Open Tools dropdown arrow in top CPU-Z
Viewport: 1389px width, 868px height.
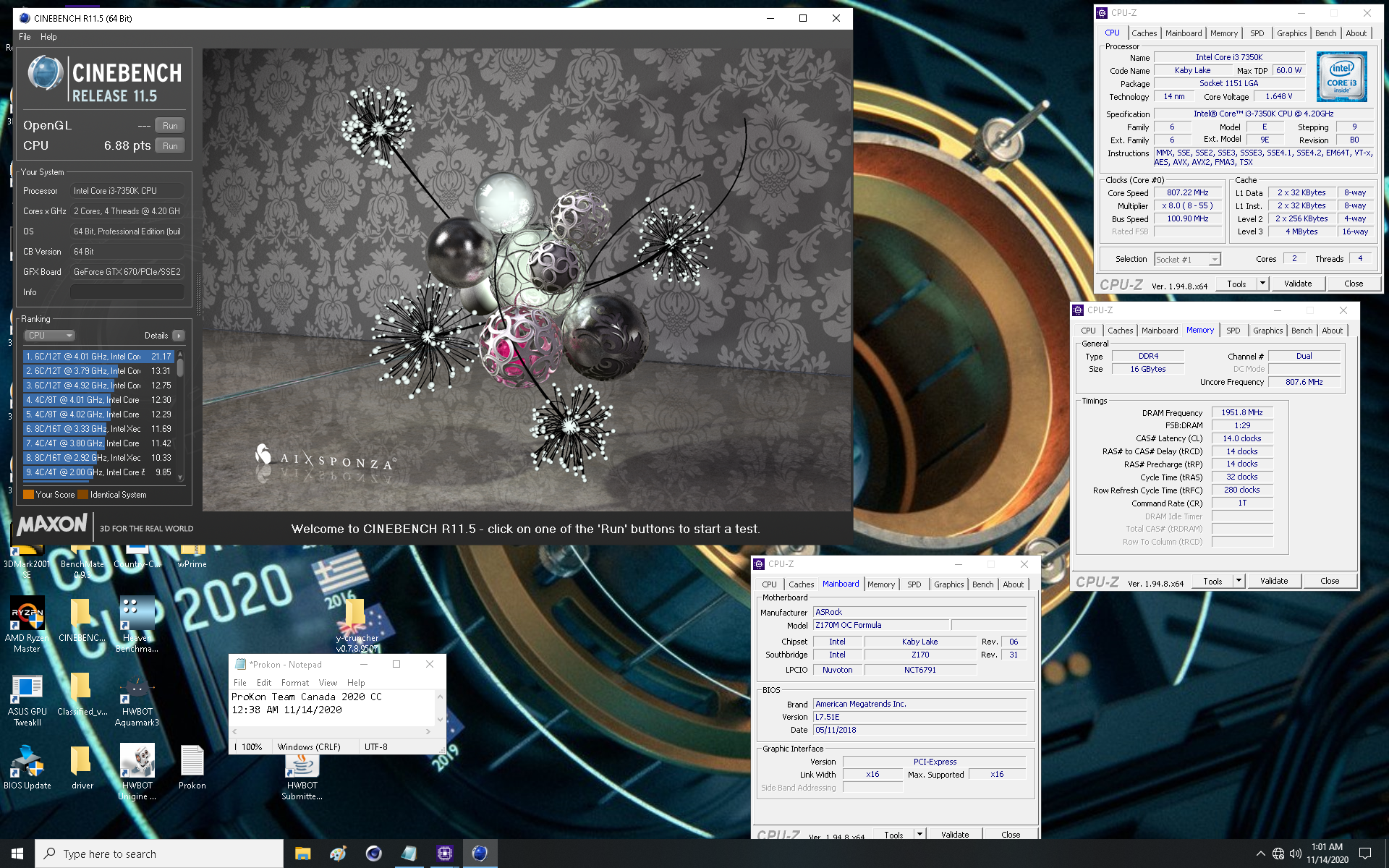click(1262, 284)
